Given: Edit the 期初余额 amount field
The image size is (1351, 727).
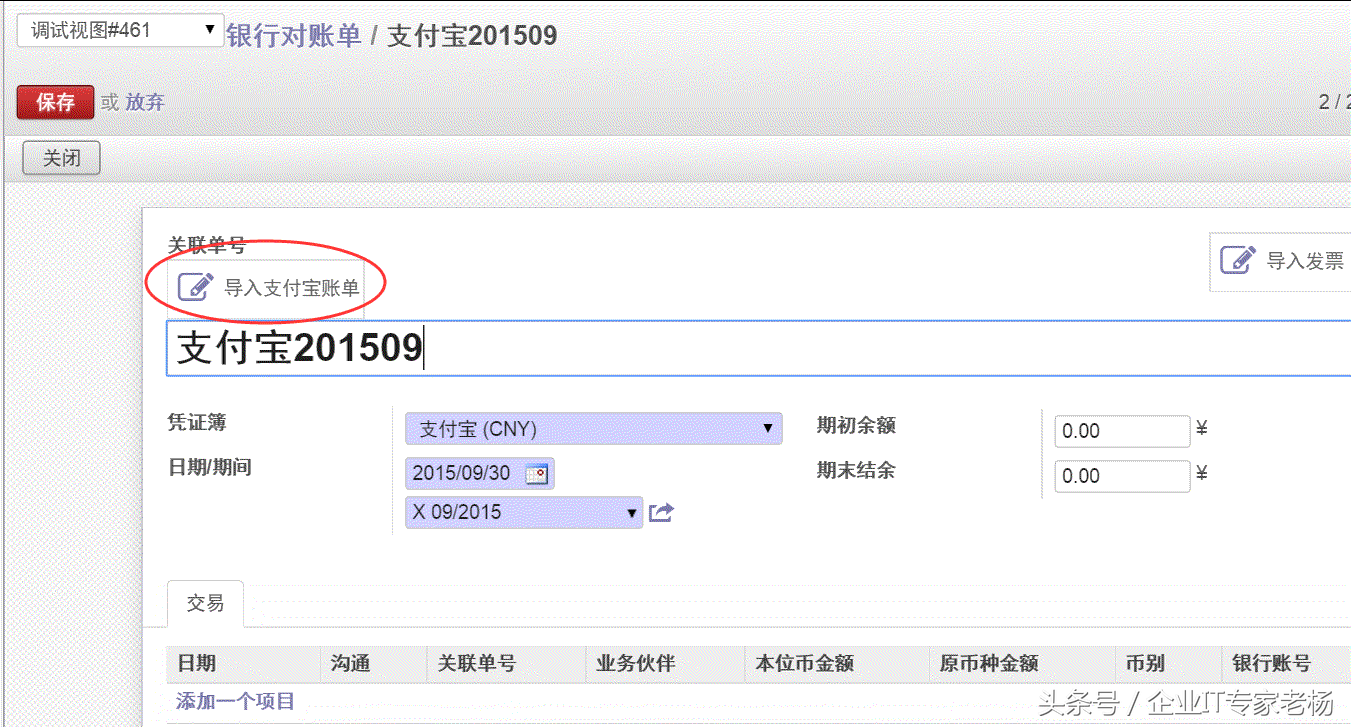Looking at the screenshot, I should pyautogui.click(x=1122, y=431).
